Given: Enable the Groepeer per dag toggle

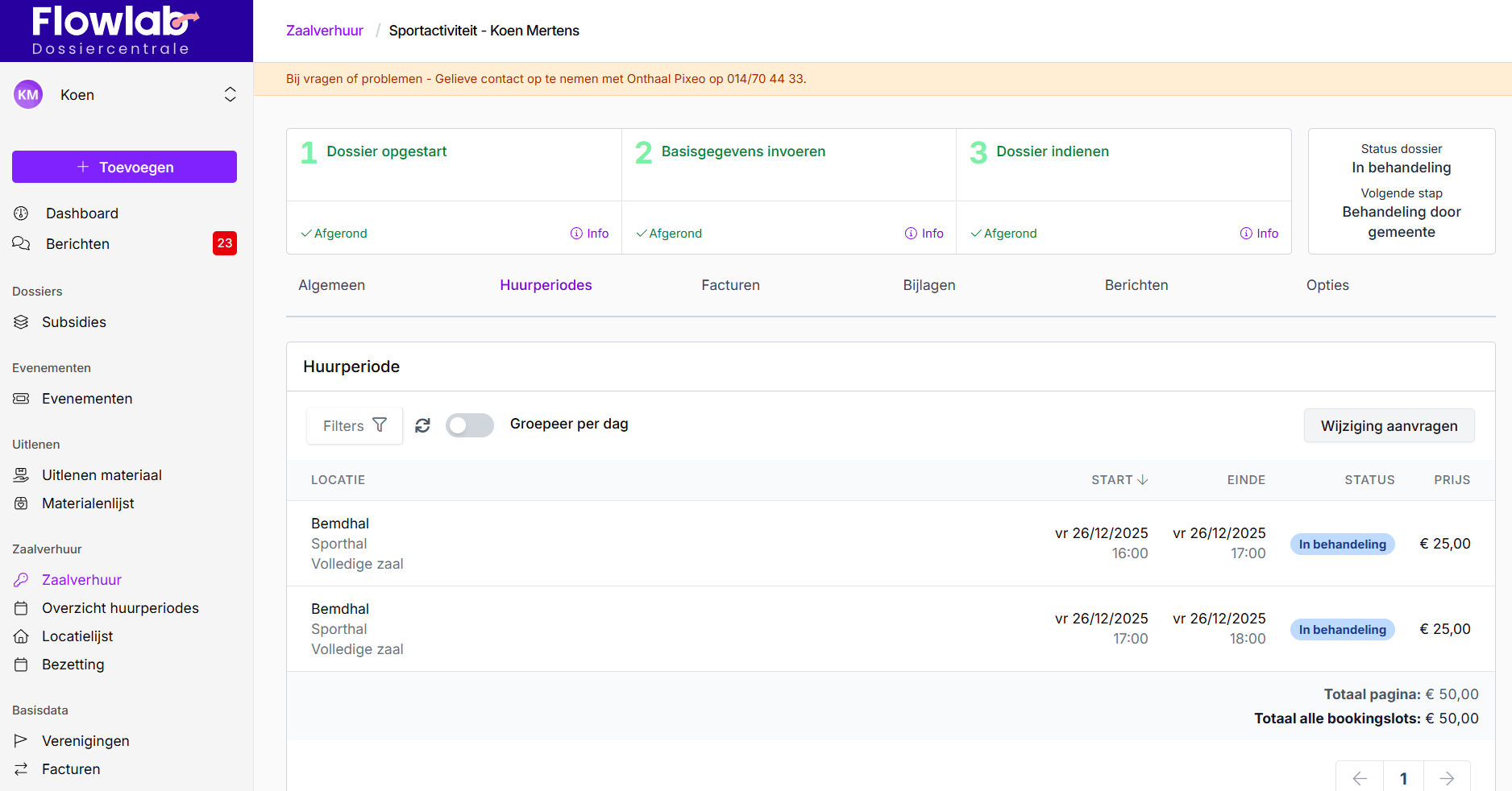Looking at the screenshot, I should 469,425.
